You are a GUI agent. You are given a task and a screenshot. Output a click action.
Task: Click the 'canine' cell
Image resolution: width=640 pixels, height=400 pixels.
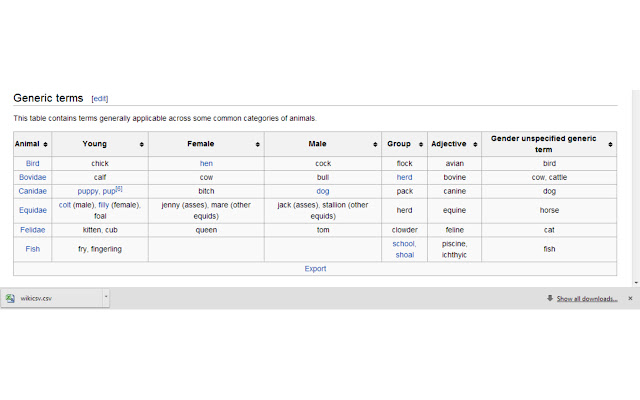[x=454, y=191]
